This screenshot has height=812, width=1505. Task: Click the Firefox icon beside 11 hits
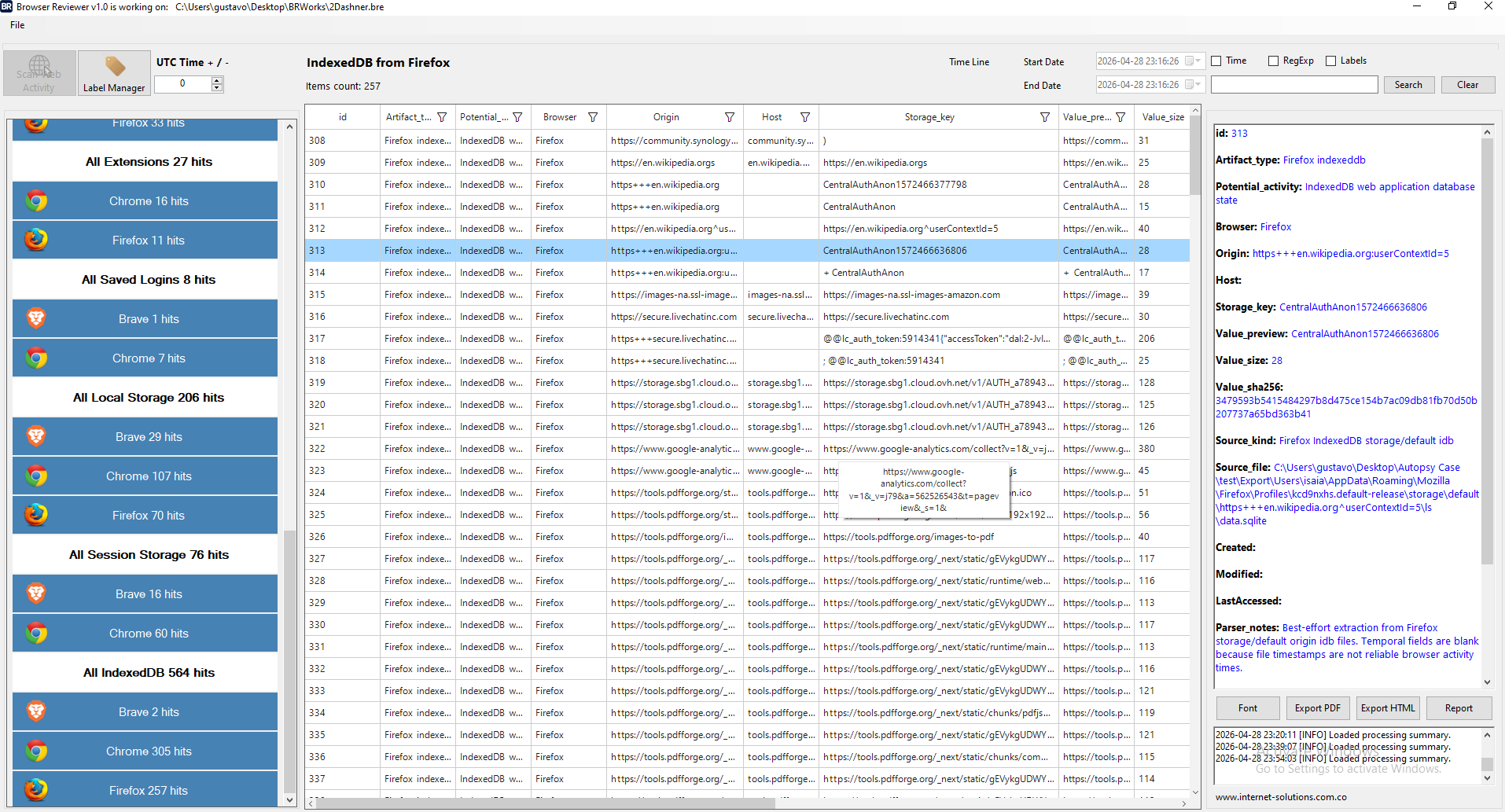pos(36,240)
